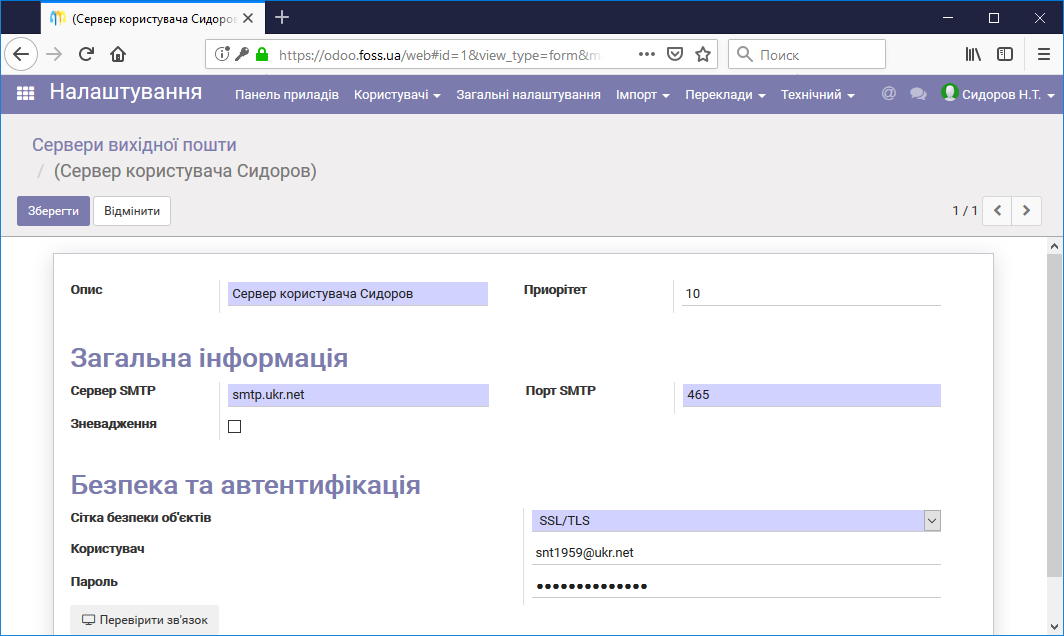Go forward in browser history

(54, 54)
